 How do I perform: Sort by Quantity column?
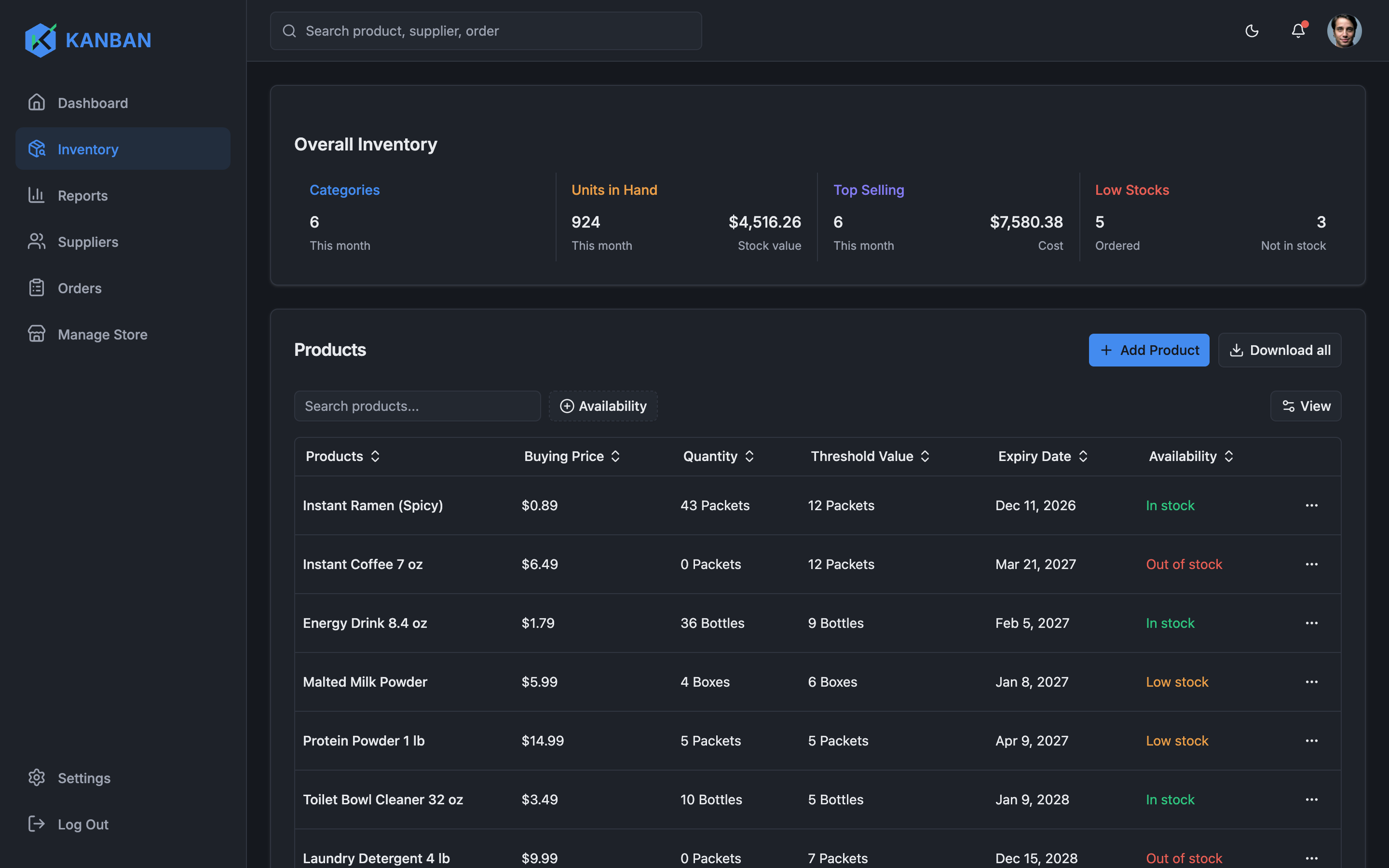(x=719, y=456)
